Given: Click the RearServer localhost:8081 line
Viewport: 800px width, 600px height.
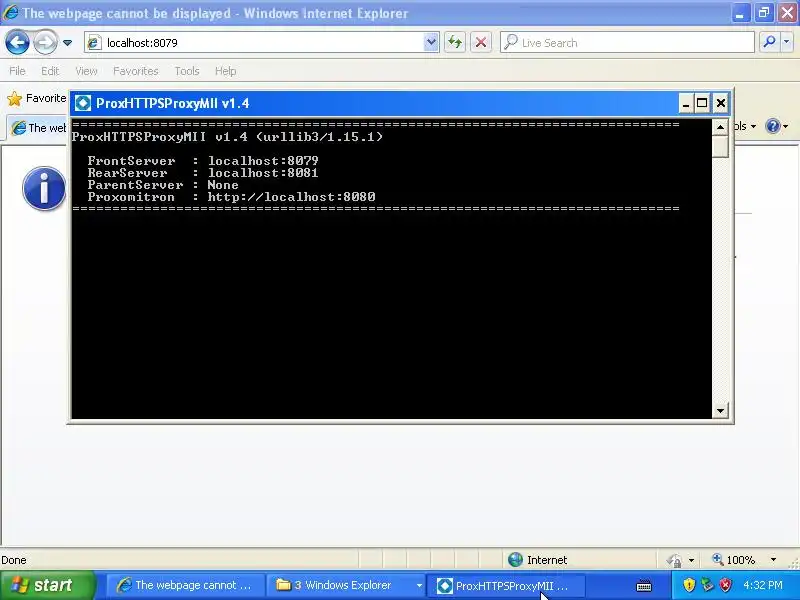Looking at the screenshot, I should (203, 173).
